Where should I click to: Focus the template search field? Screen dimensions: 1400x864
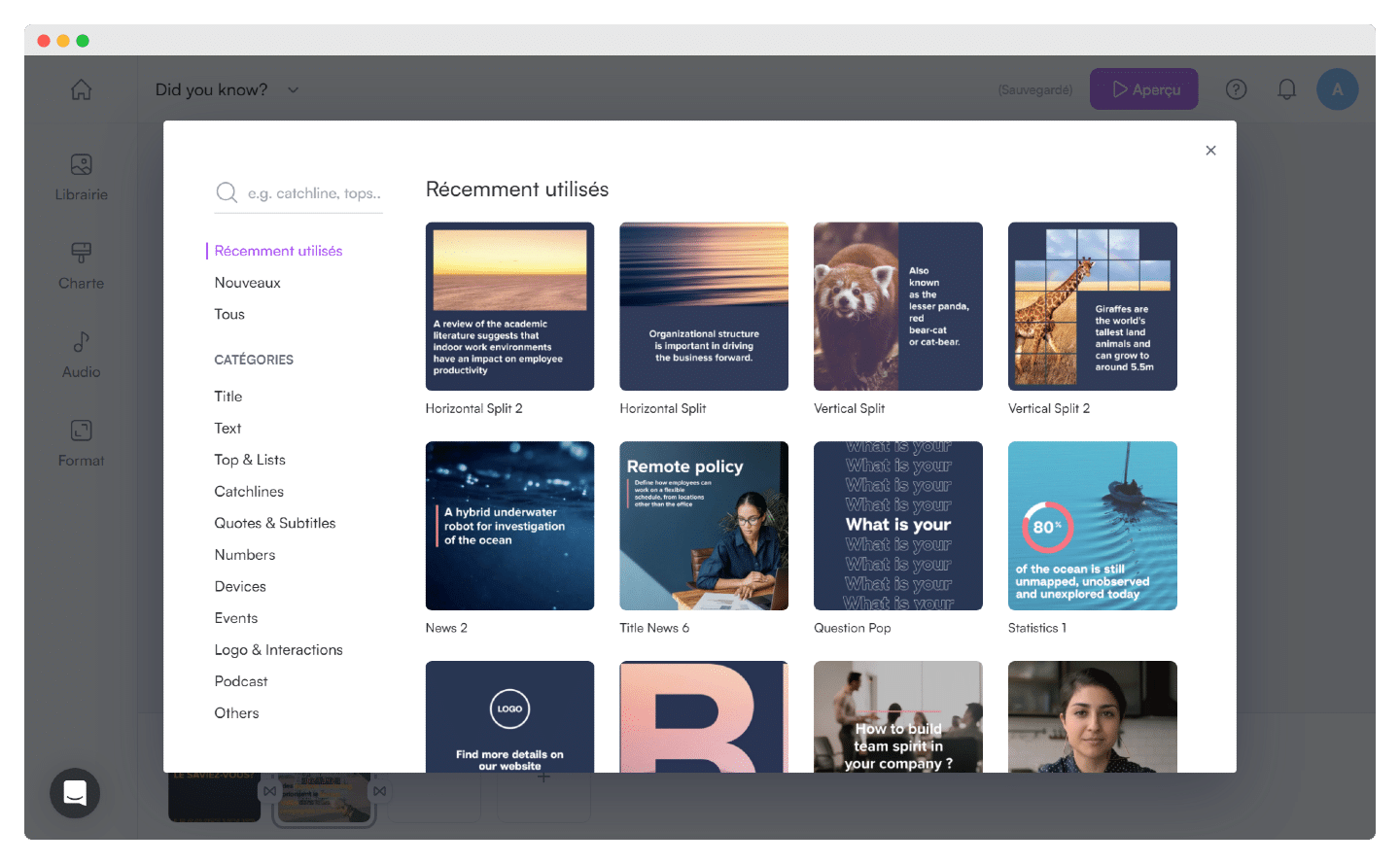(298, 192)
